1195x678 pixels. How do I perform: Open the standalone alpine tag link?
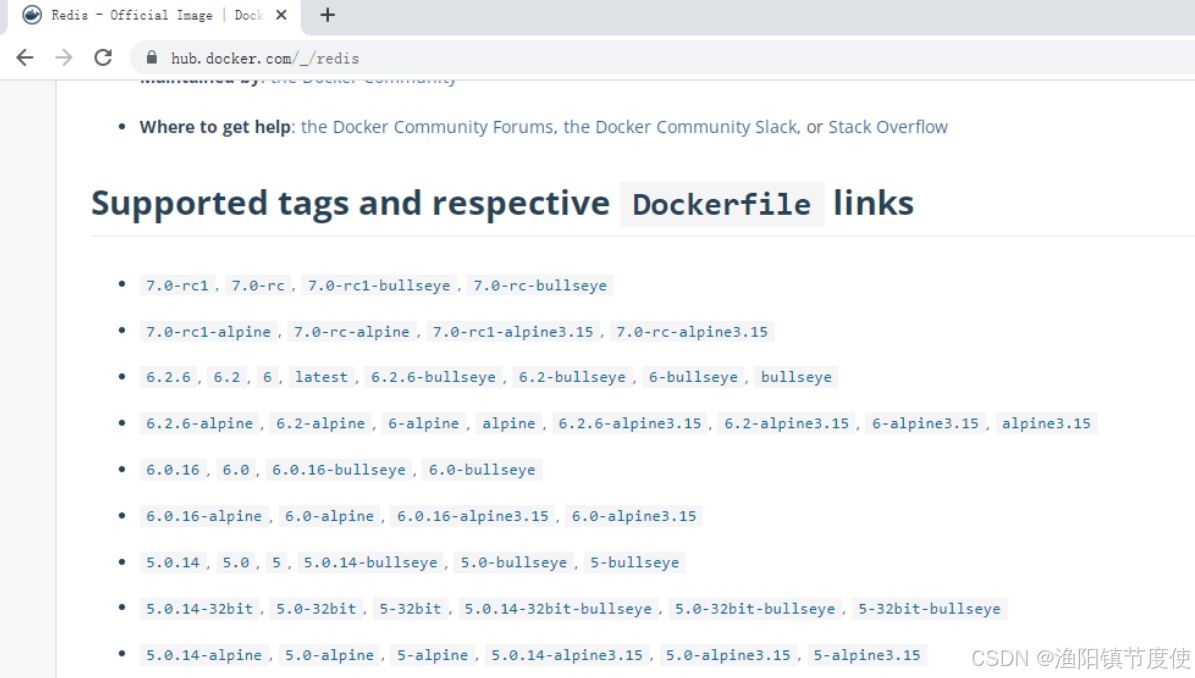pos(508,424)
